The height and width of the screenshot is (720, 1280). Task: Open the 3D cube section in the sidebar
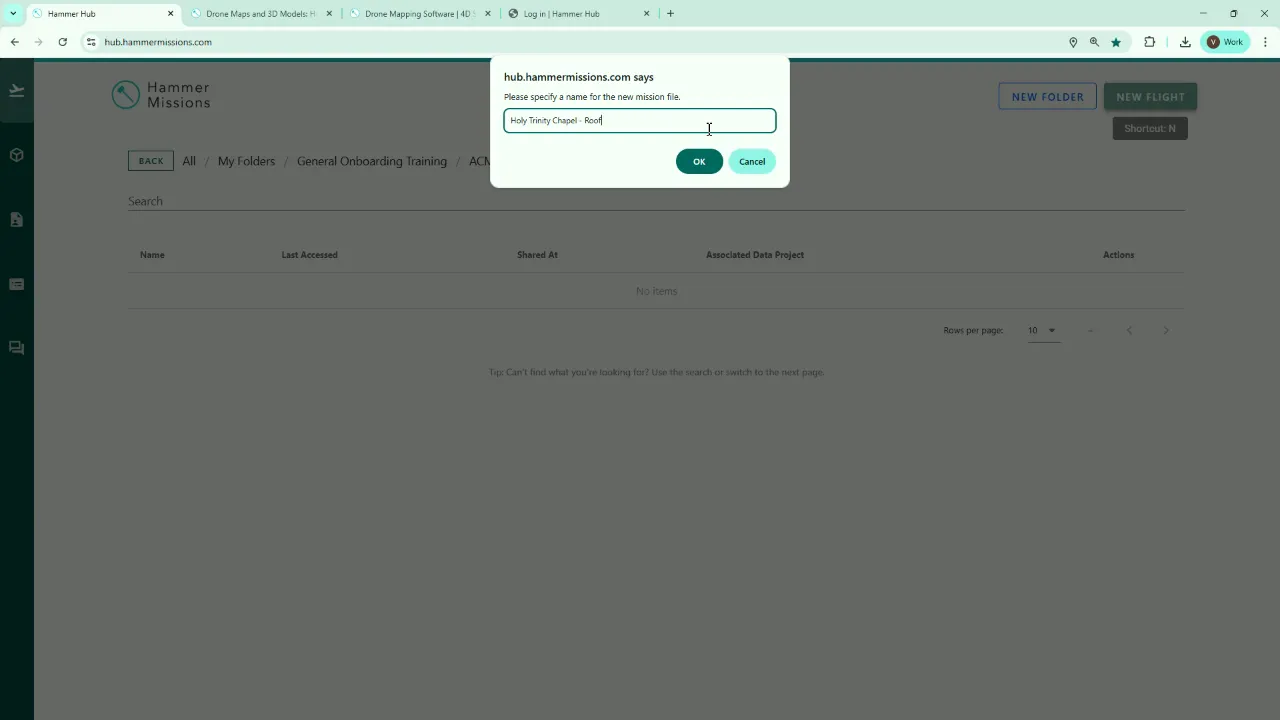[17, 155]
